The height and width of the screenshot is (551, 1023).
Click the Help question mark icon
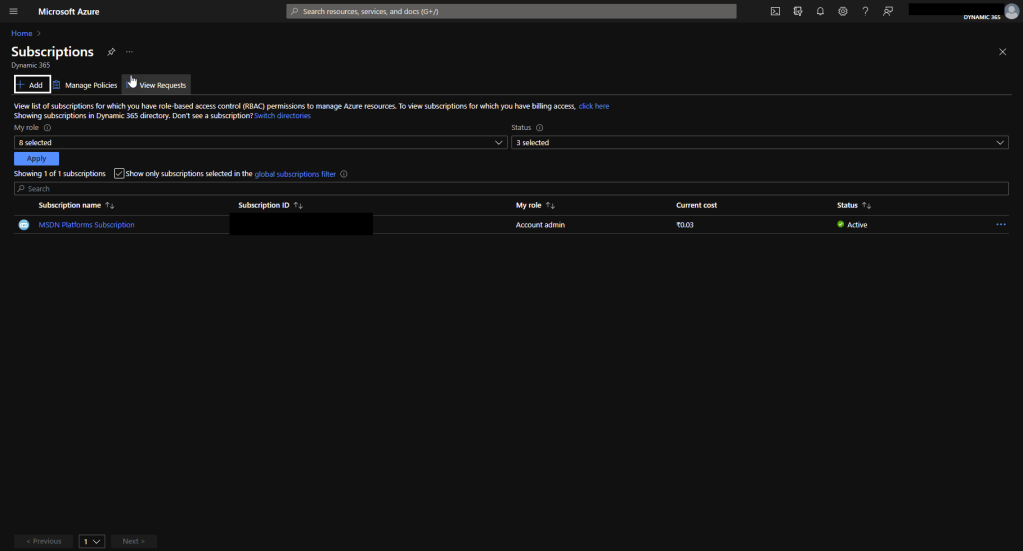click(865, 12)
